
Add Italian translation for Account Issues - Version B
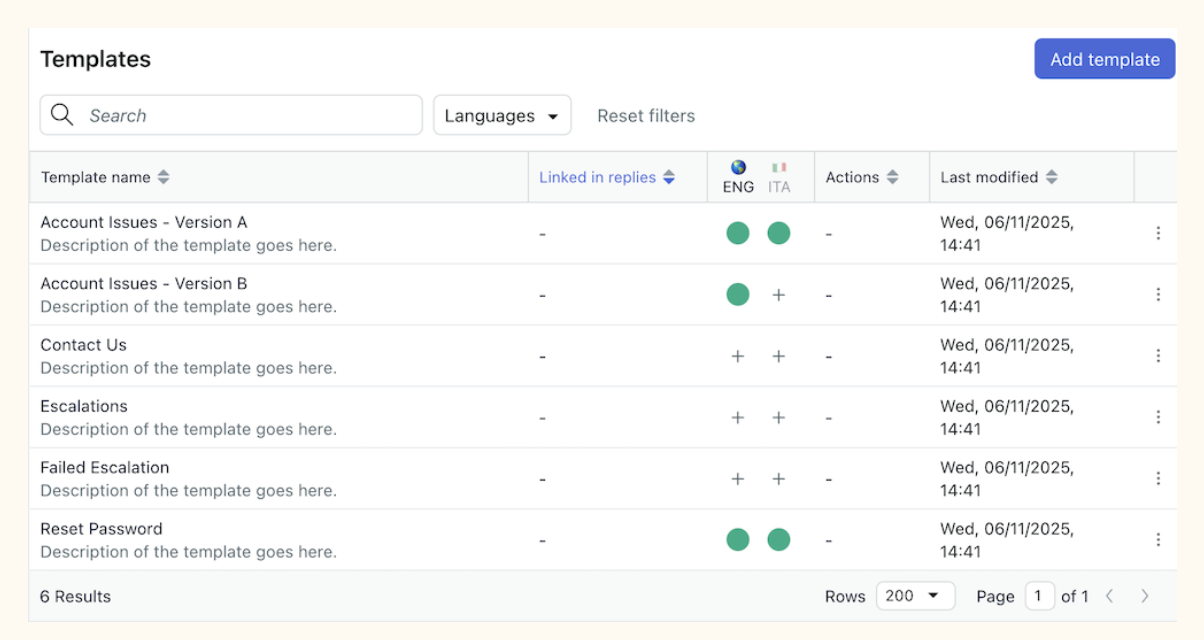(x=778, y=295)
